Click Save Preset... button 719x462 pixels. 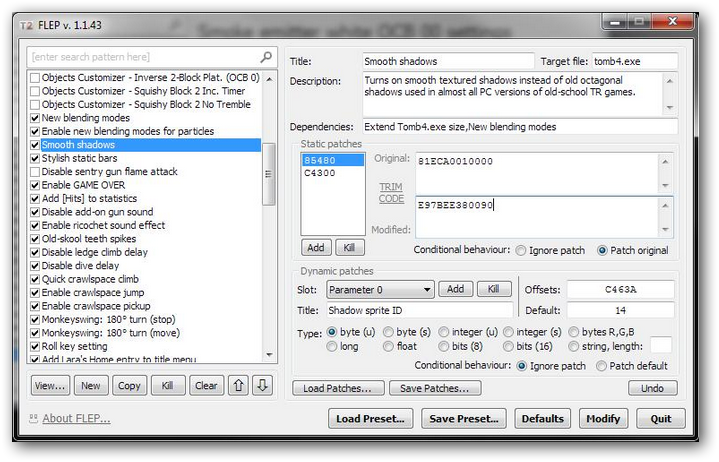click(464, 419)
